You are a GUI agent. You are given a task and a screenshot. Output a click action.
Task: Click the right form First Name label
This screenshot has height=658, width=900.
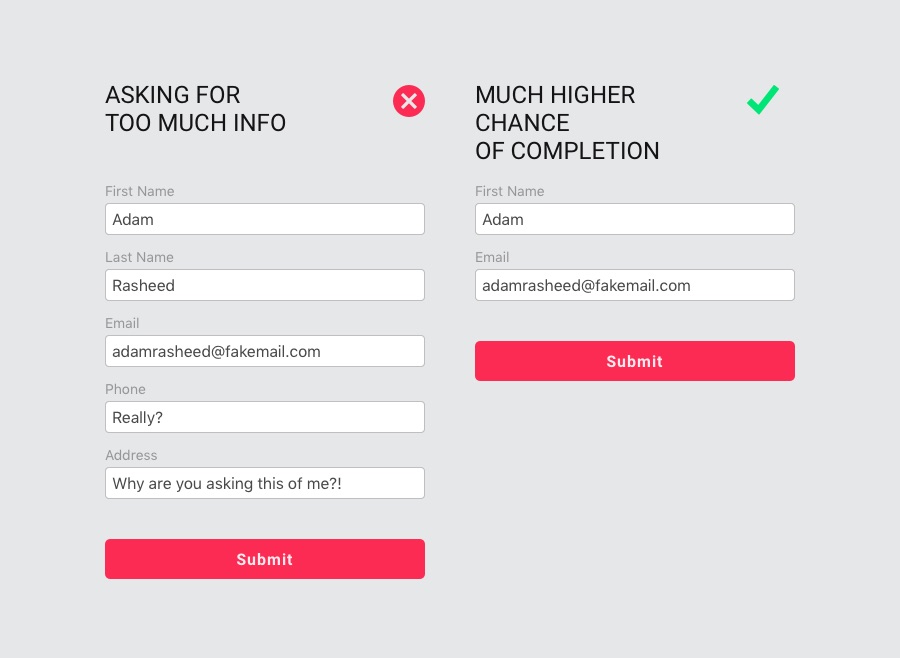510,191
